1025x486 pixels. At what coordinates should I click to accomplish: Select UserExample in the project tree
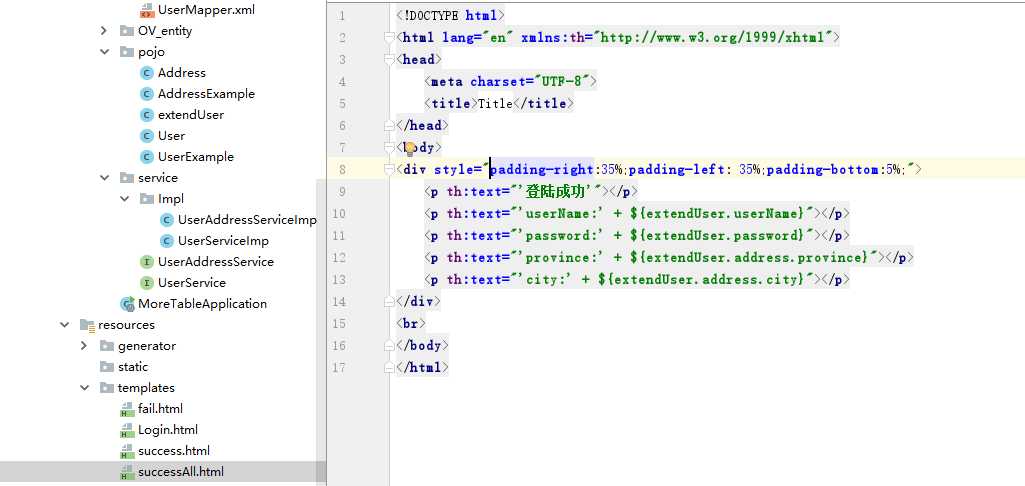pos(195,156)
